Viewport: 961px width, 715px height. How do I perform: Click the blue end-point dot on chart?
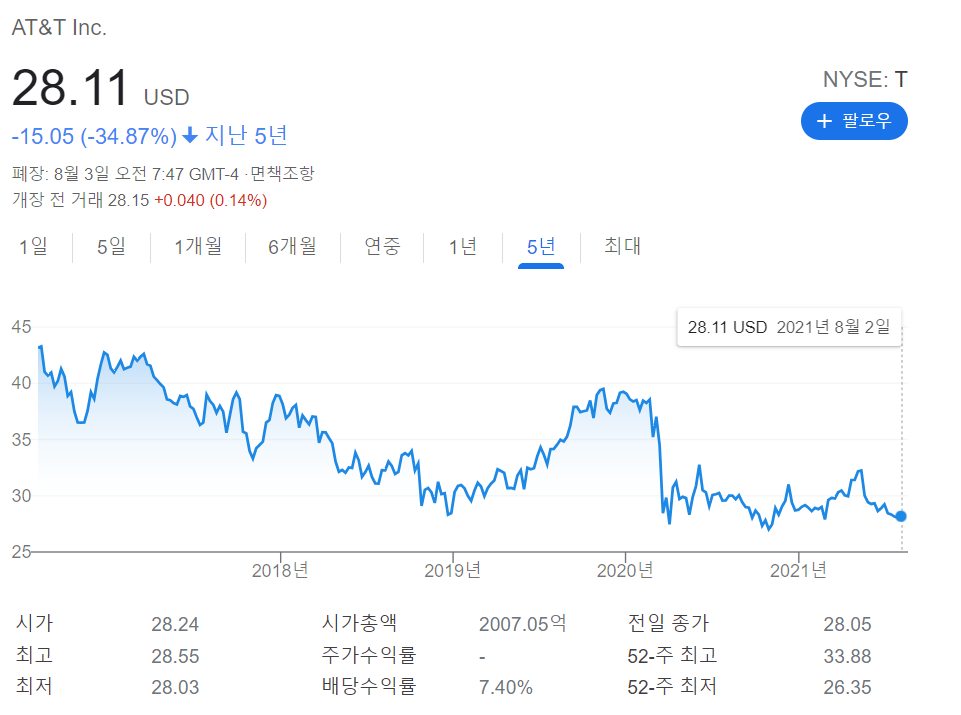pyautogui.click(x=900, y=516)
